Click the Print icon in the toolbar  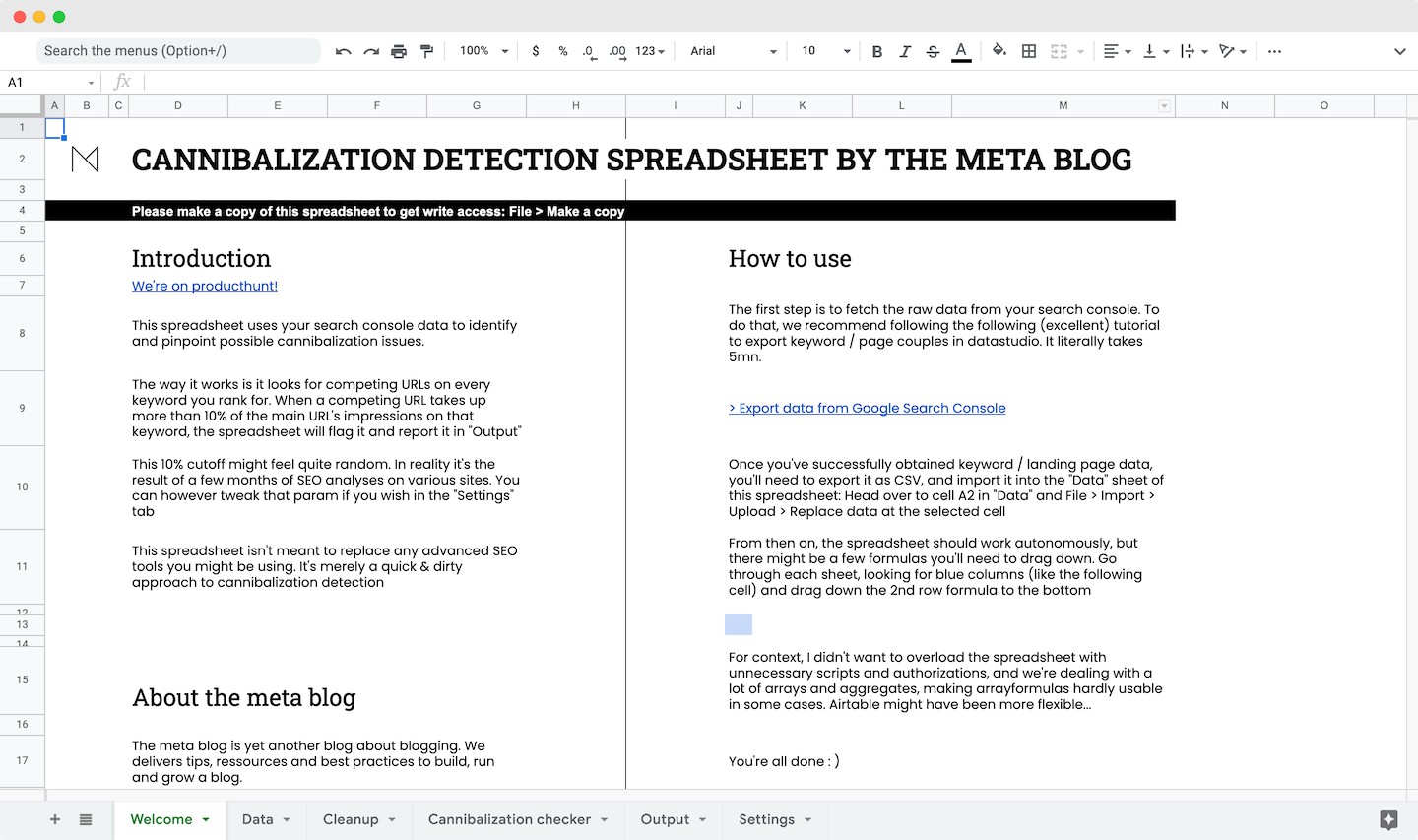[399, 50]
